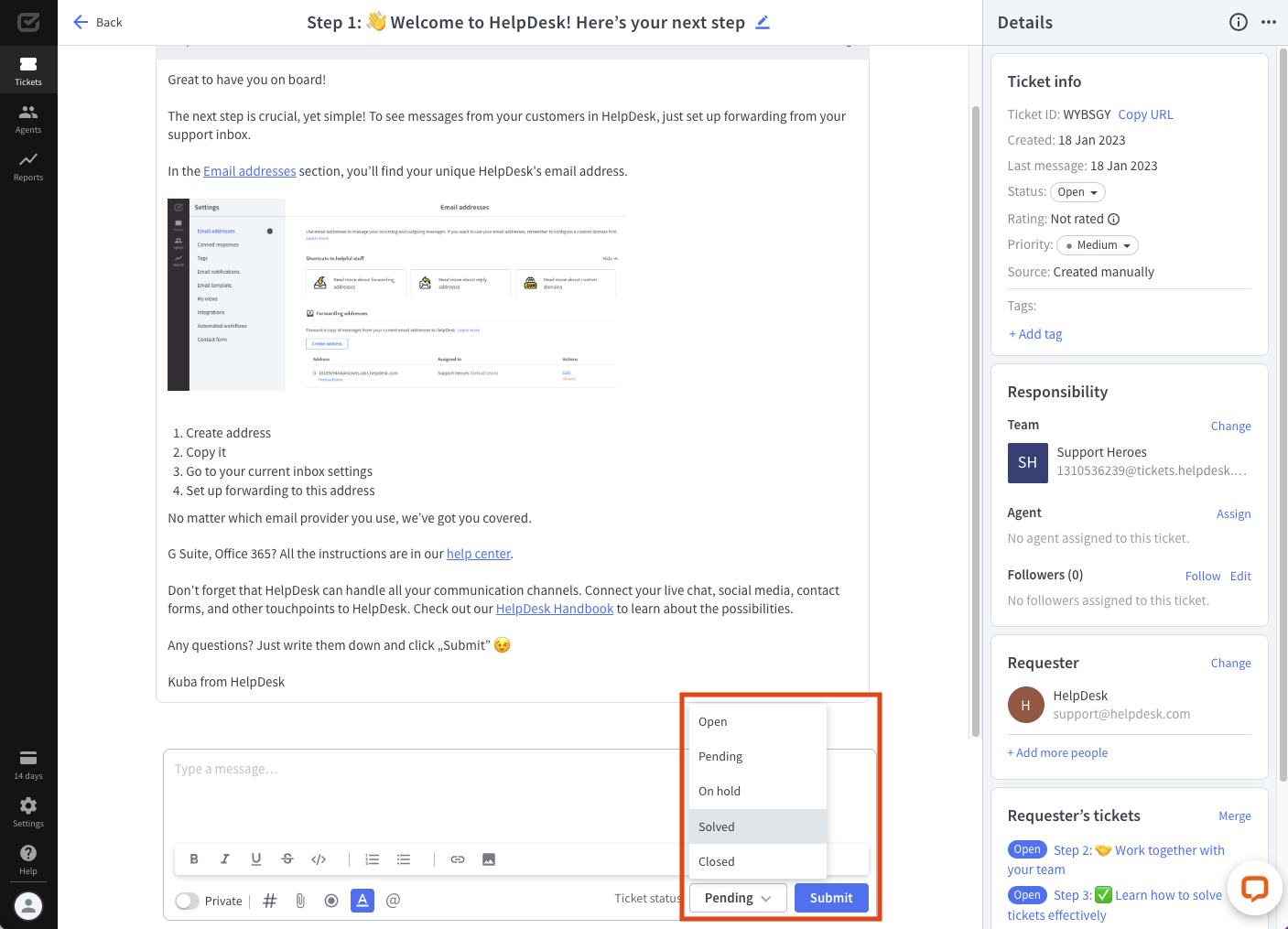
Task: Mention someone with the @ icon
Action: (394, 901)
